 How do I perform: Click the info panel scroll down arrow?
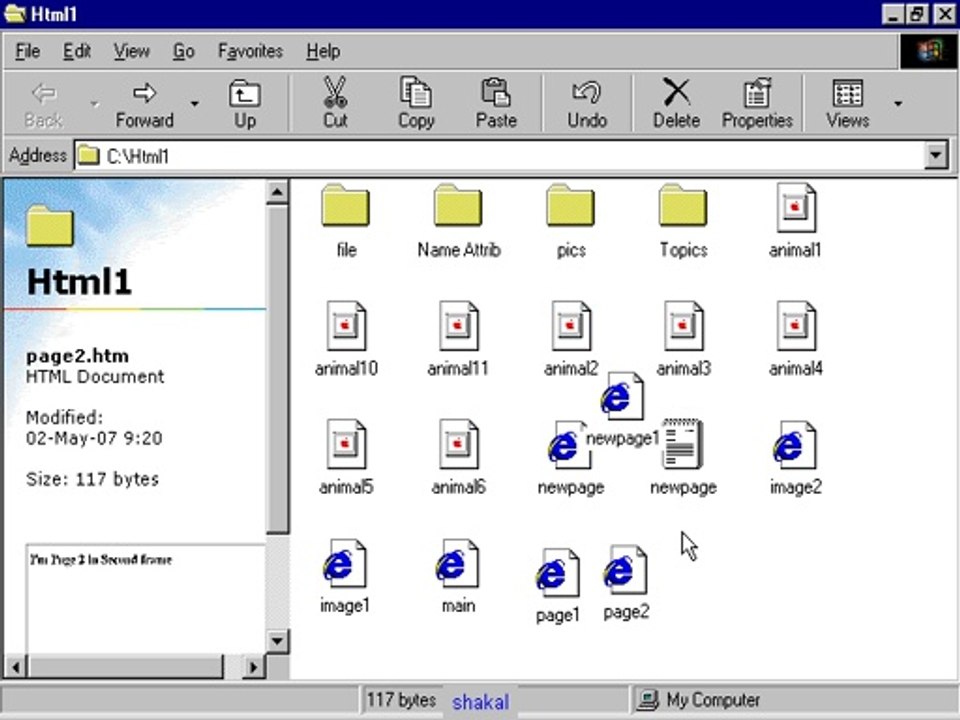pyautogui.click(x=277, y=640)
